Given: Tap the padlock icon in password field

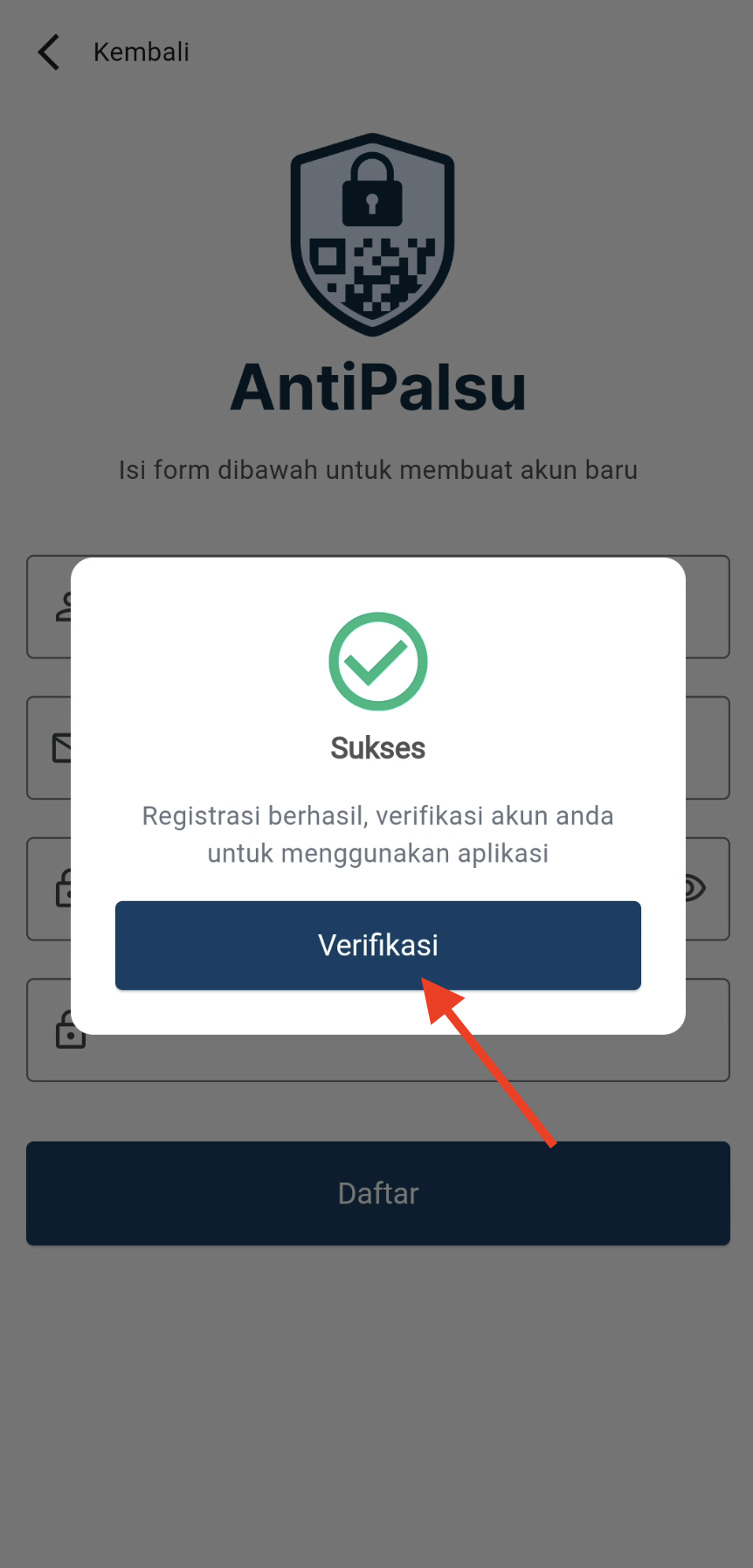Looking at the screenshot, I should pyautogui.click(x=64, y=888).
